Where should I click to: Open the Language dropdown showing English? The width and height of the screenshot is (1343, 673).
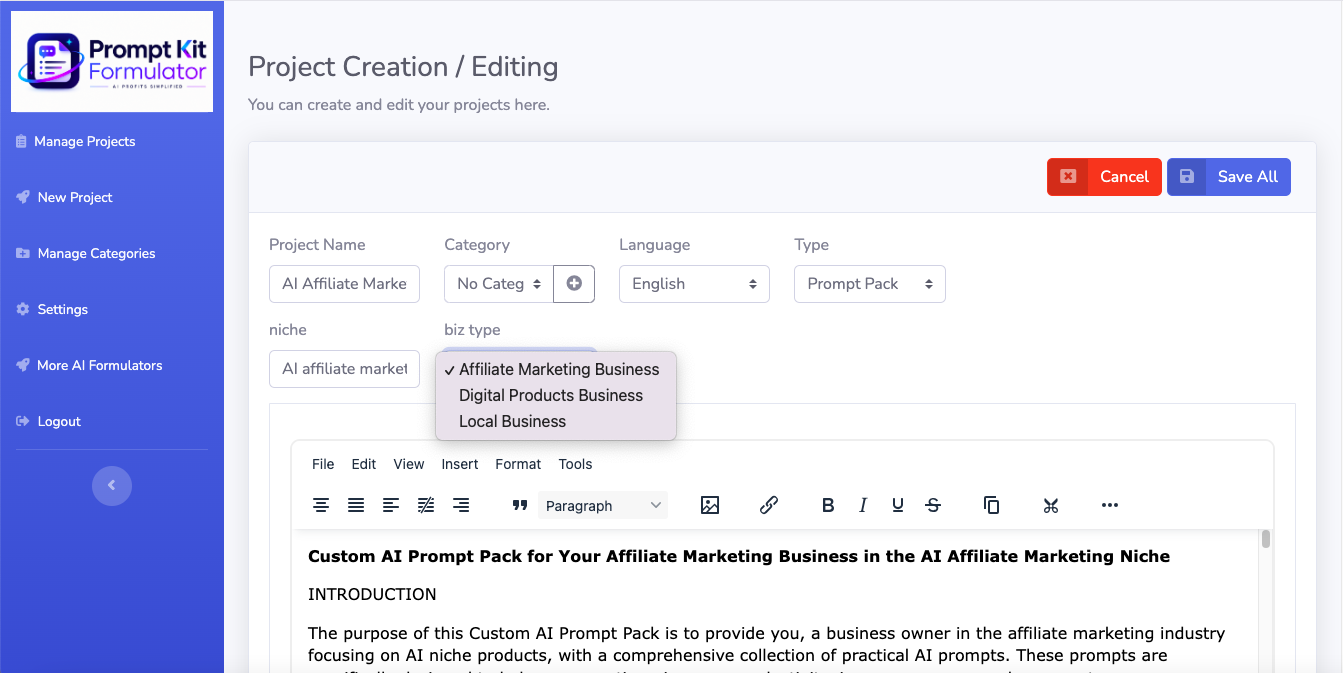(x=694, y=284)
